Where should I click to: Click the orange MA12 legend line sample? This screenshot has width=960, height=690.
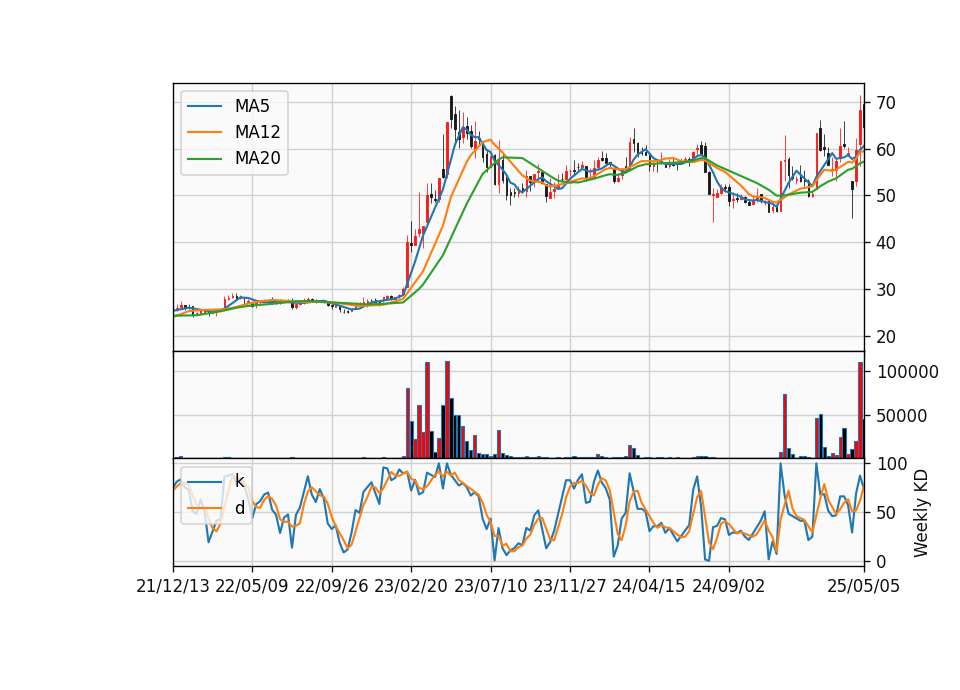[204, 132]
